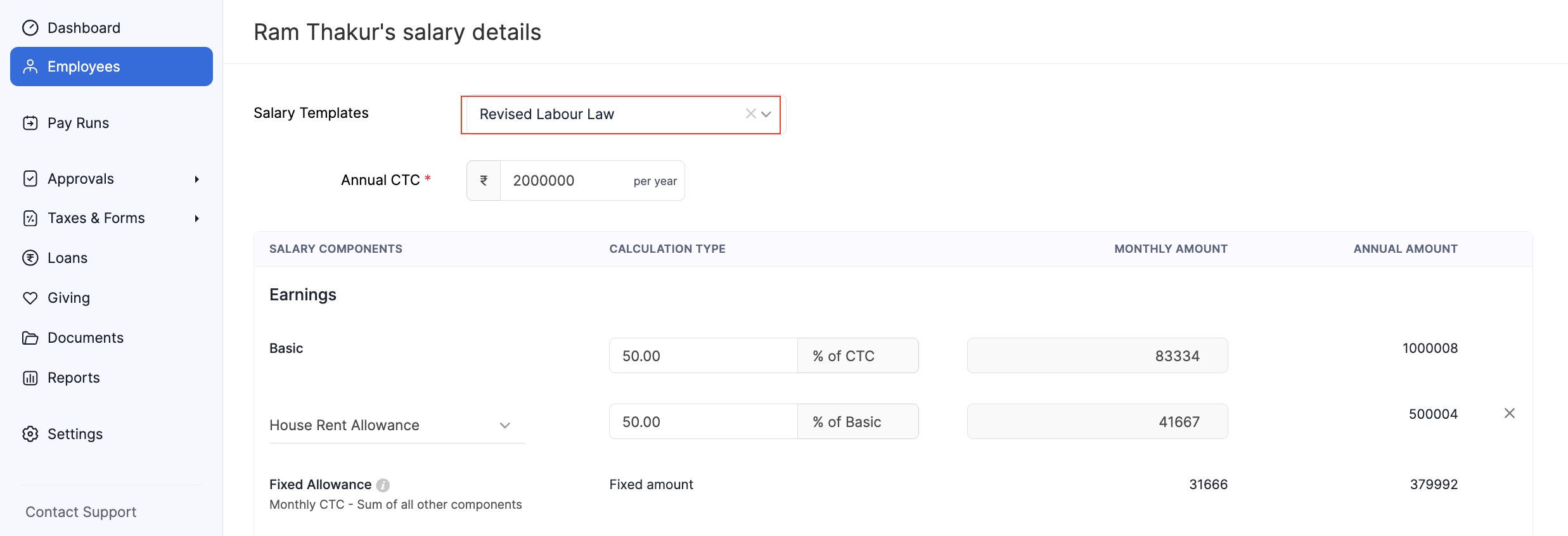Click the rupee symbol on Annual CTC
This screenshot has height=536, width=1568.
click(x=483, y=180)
